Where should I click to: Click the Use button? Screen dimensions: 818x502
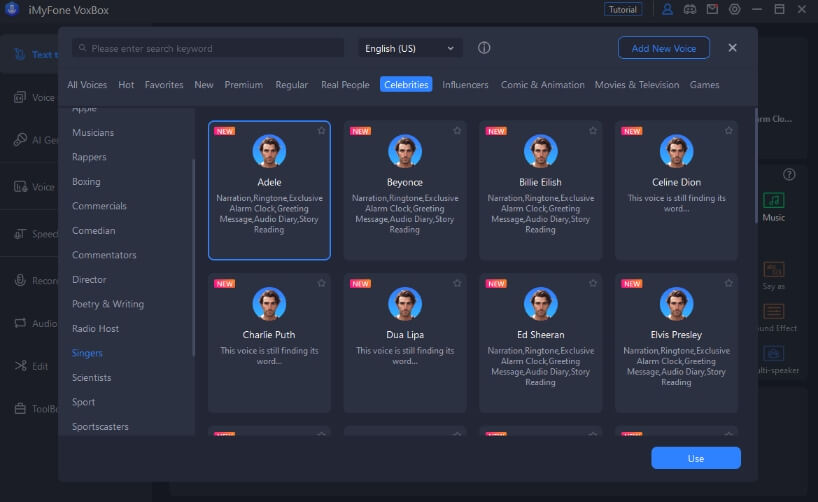point(696,458)
